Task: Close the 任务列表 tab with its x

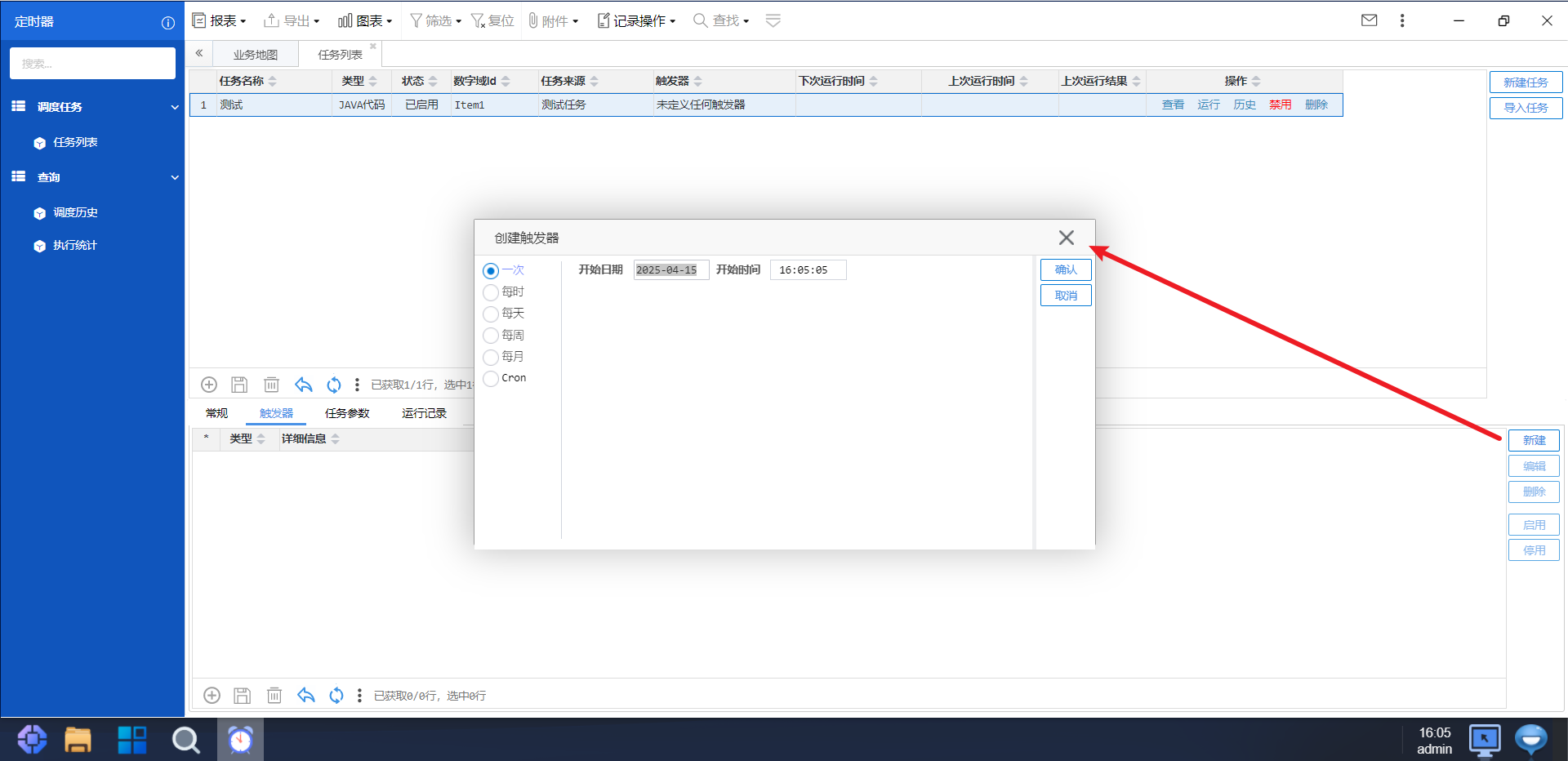Action: 373,47
